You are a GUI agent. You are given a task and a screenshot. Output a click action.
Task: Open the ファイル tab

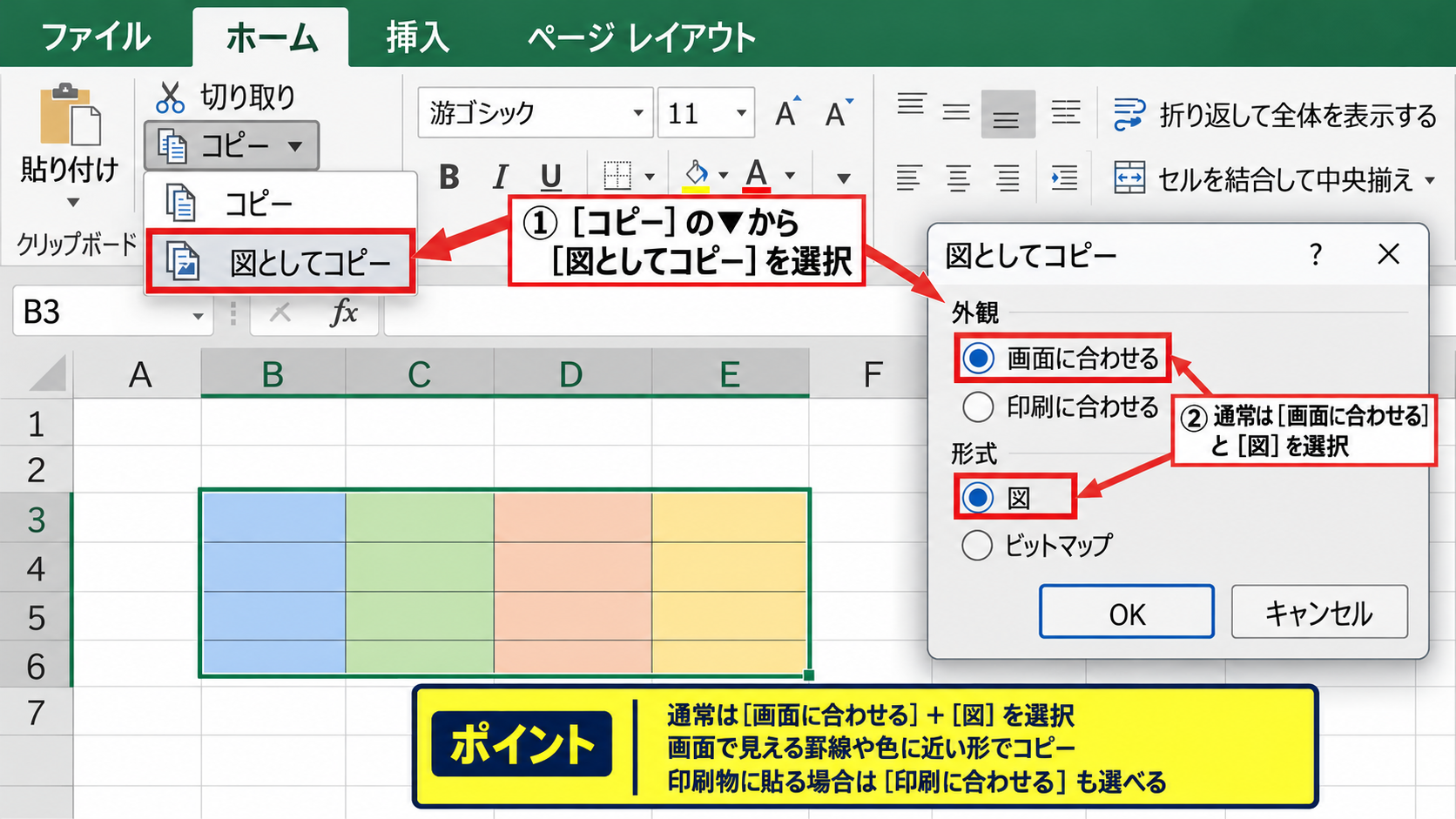[96, 37]
